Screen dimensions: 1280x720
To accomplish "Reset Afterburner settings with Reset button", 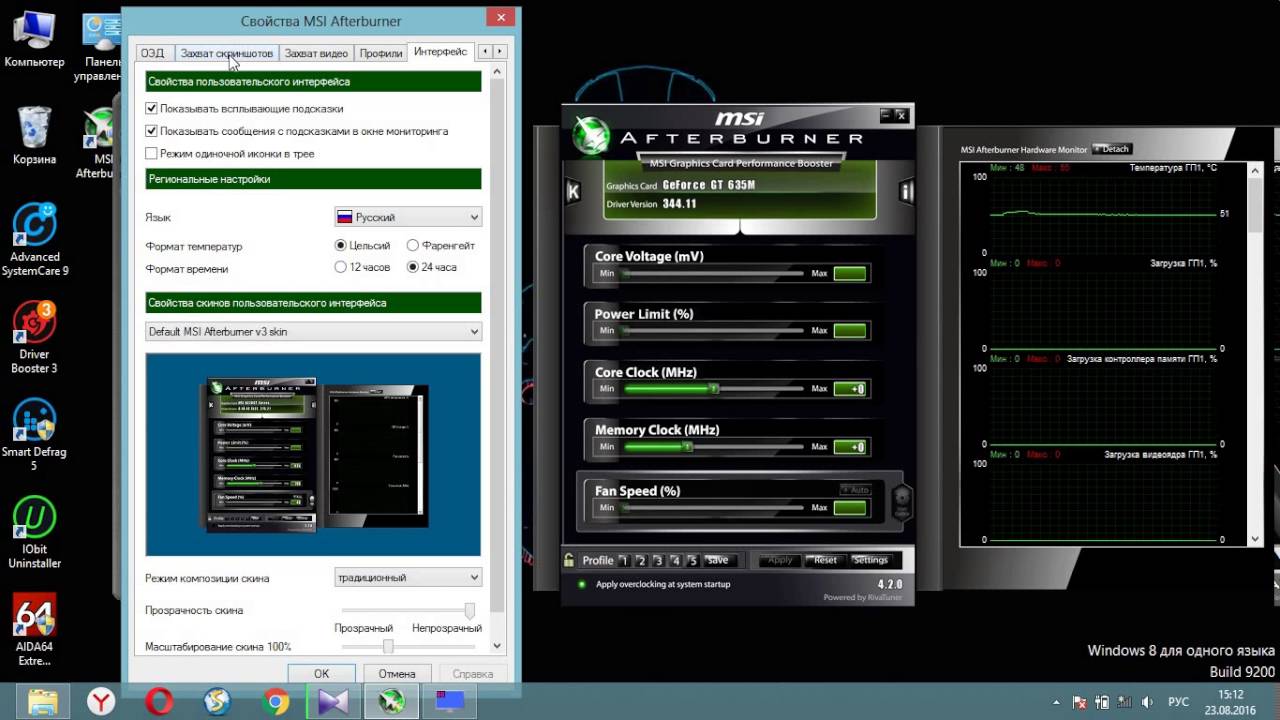I will pos(825,560).
